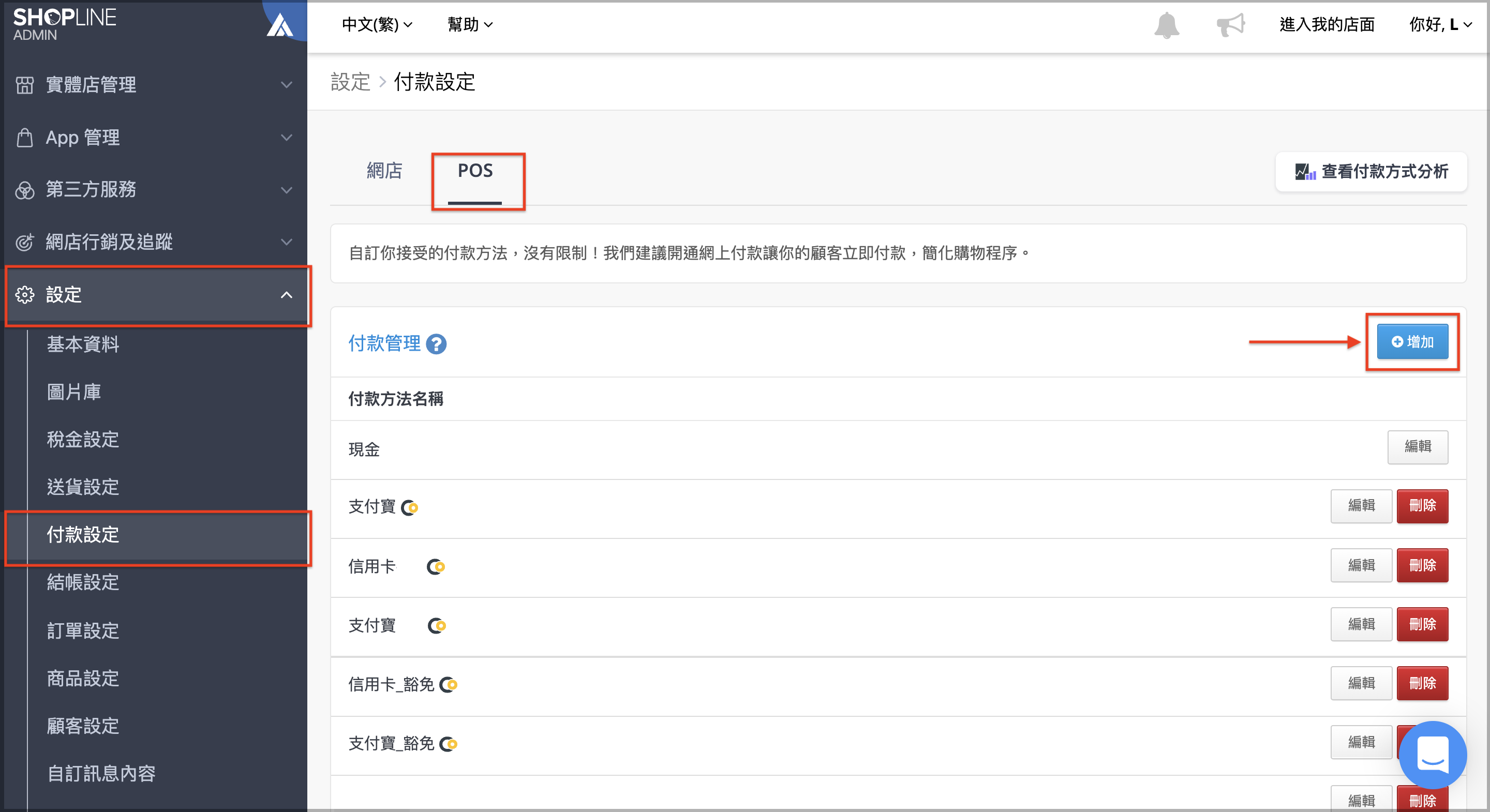Click the storefront icon for 實體店管理
Viewport: 1490px width, 812px height.
point(24,85)
